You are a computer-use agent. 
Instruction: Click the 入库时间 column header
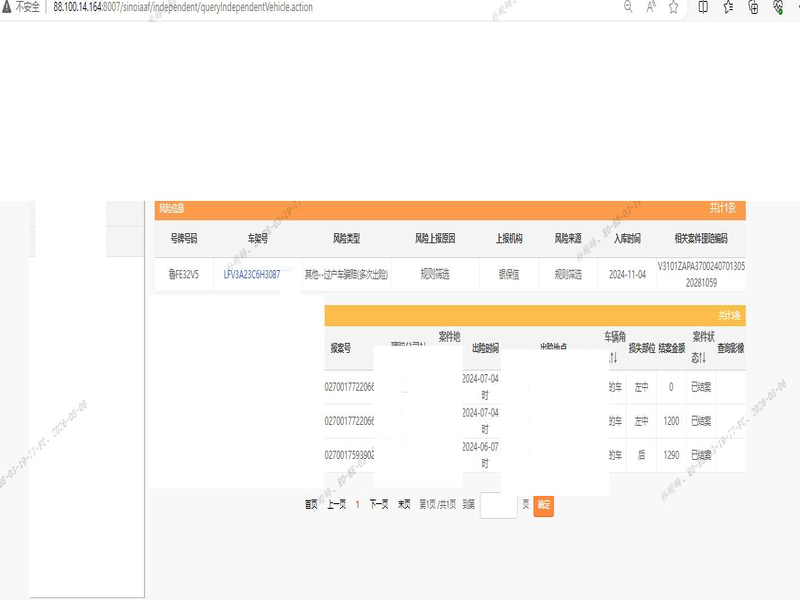[x=627, y=238]
